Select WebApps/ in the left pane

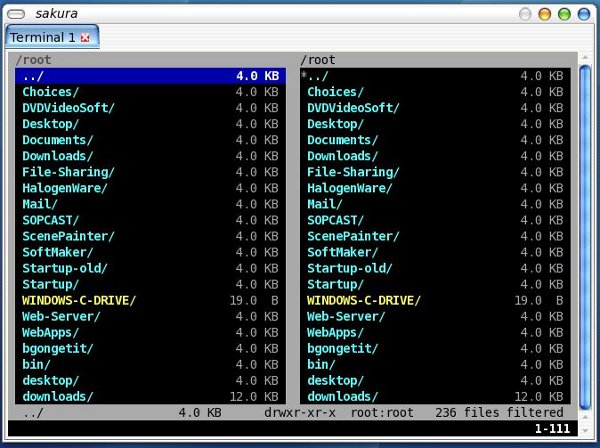coord(150,333)
